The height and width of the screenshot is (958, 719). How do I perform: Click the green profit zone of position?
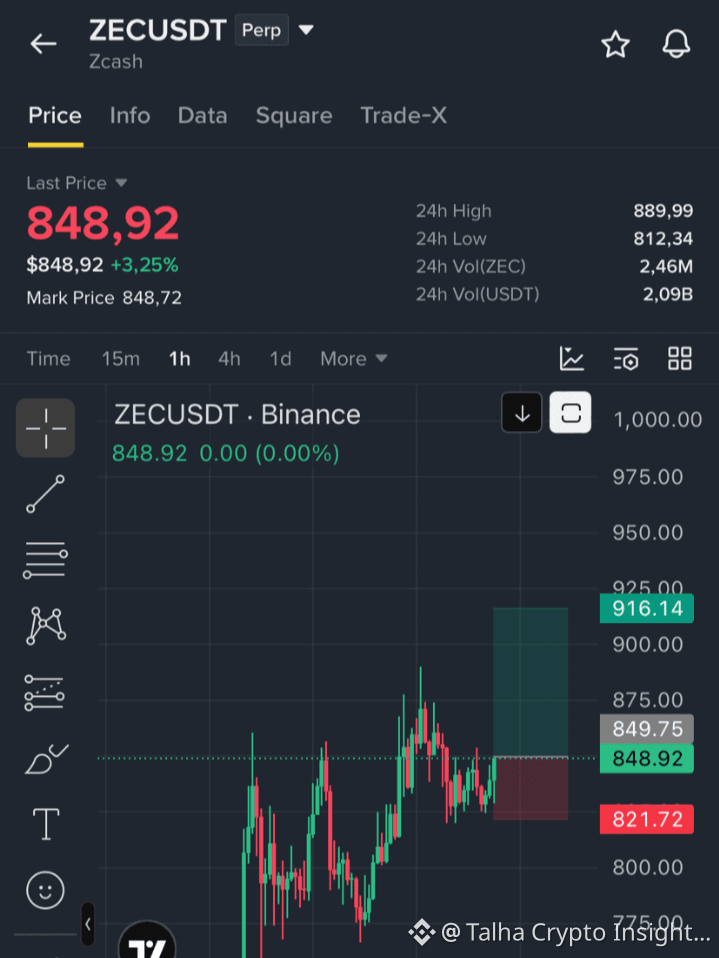530,682
